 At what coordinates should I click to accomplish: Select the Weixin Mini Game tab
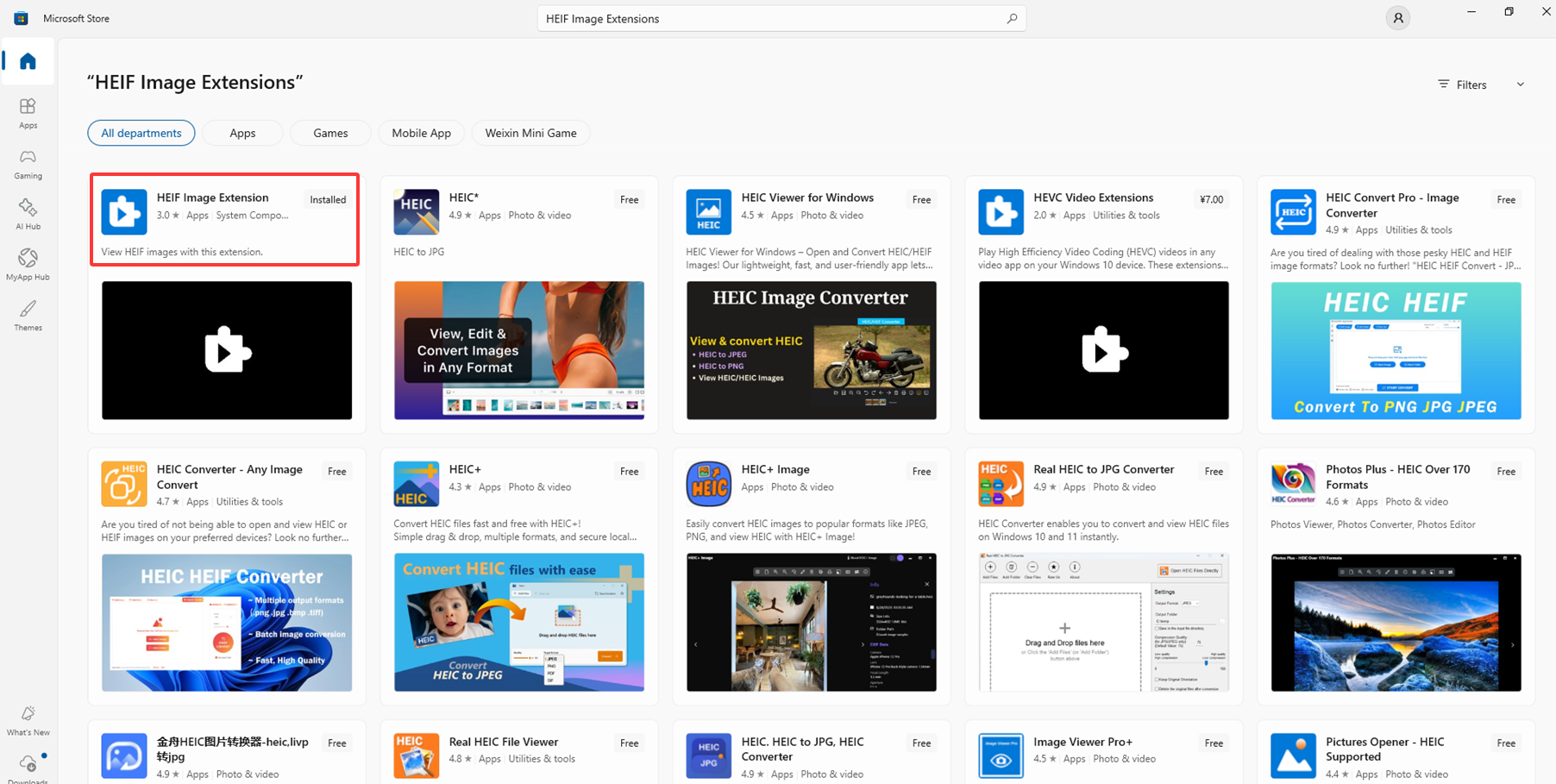pos(531,133)
